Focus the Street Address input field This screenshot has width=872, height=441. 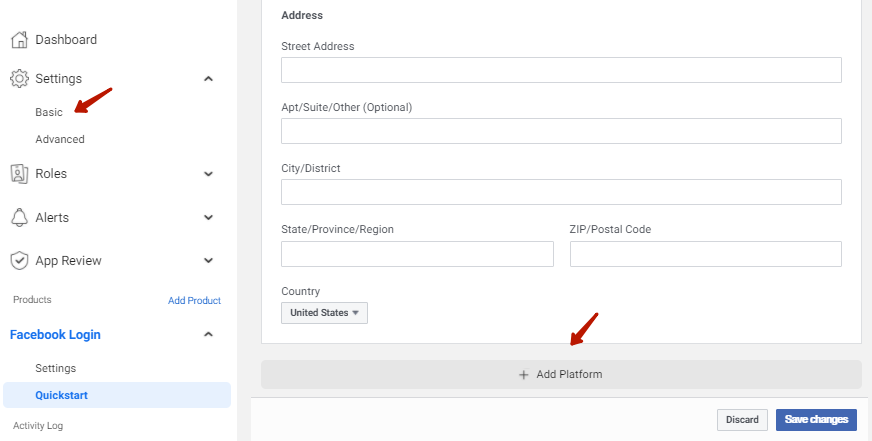coord(561,70)
